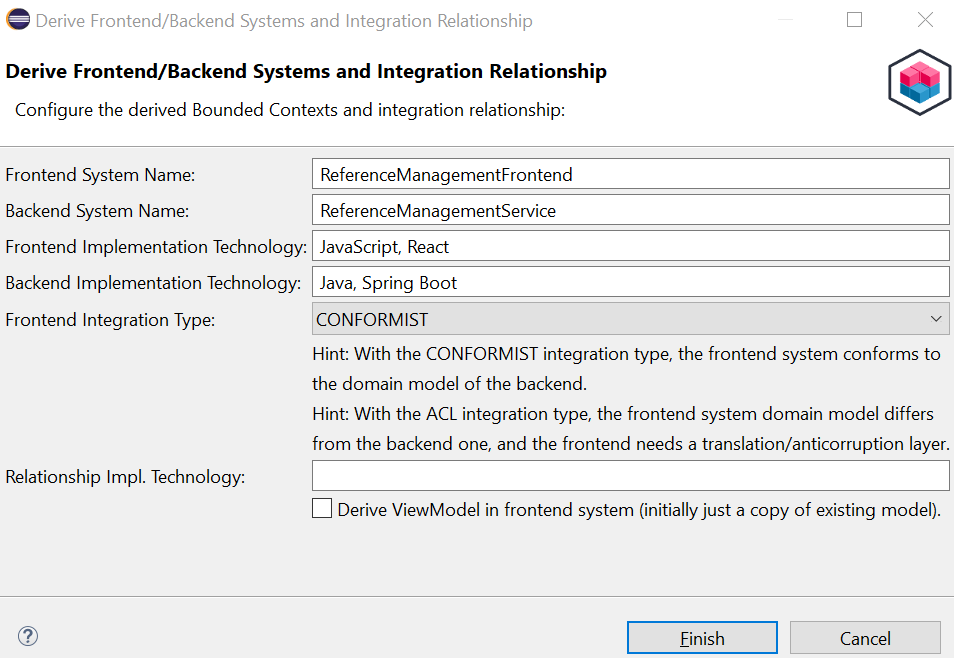Screen dimensions: 954x658
Task: Click the "Frontend System Name:" label
Action: pos(100,175)
